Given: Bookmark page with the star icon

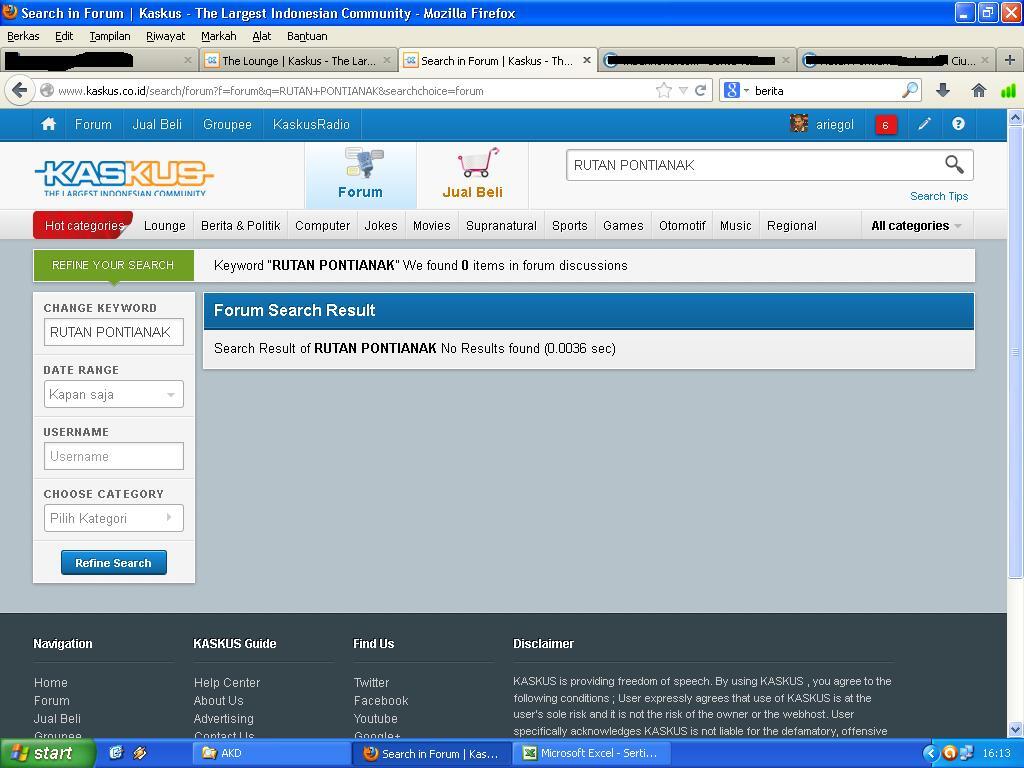Looking at the screenshot, I should (664, 90).
